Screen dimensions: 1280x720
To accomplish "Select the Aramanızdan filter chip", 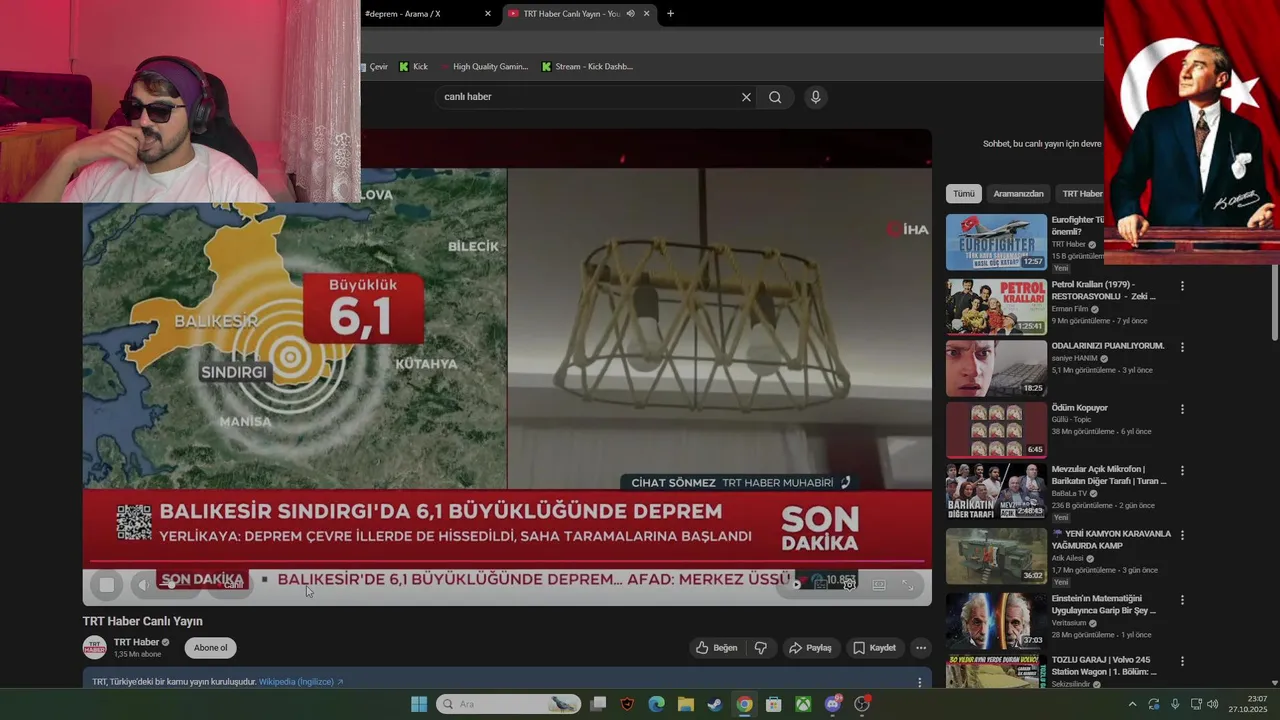I will [x=1018, y=194].
